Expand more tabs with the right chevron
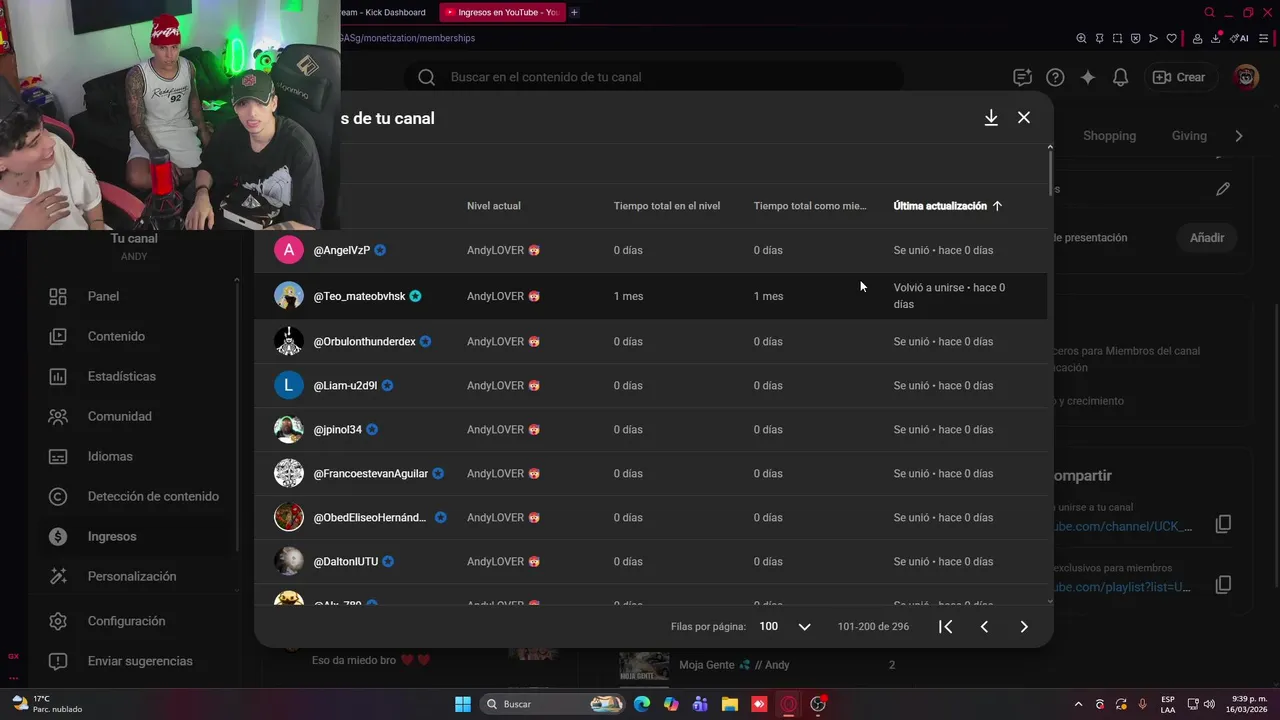Screen dimensions: 1280x720 tap(1239, 136)
